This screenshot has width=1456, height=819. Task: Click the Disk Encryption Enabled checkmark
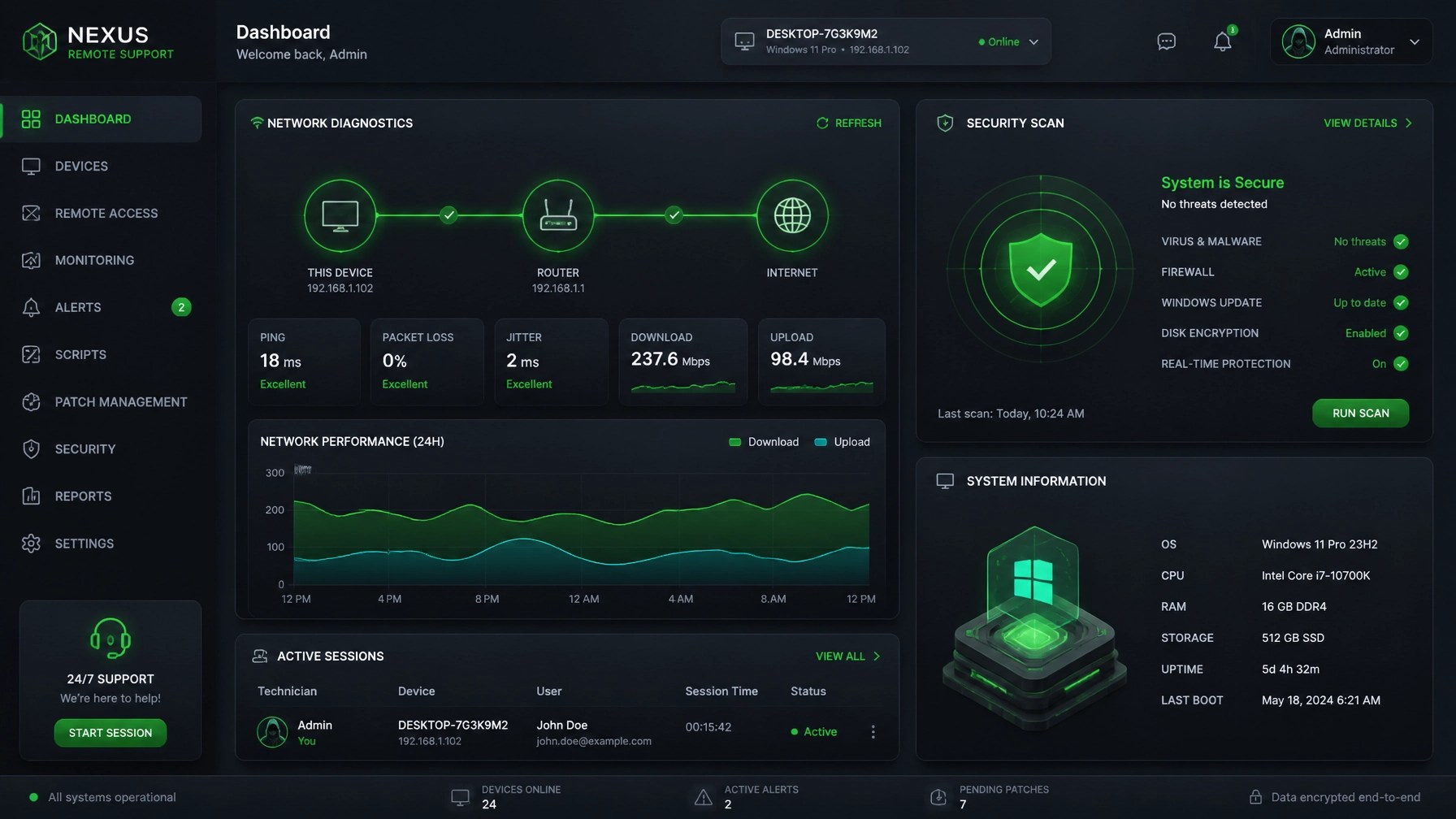tap(1401, 333)
